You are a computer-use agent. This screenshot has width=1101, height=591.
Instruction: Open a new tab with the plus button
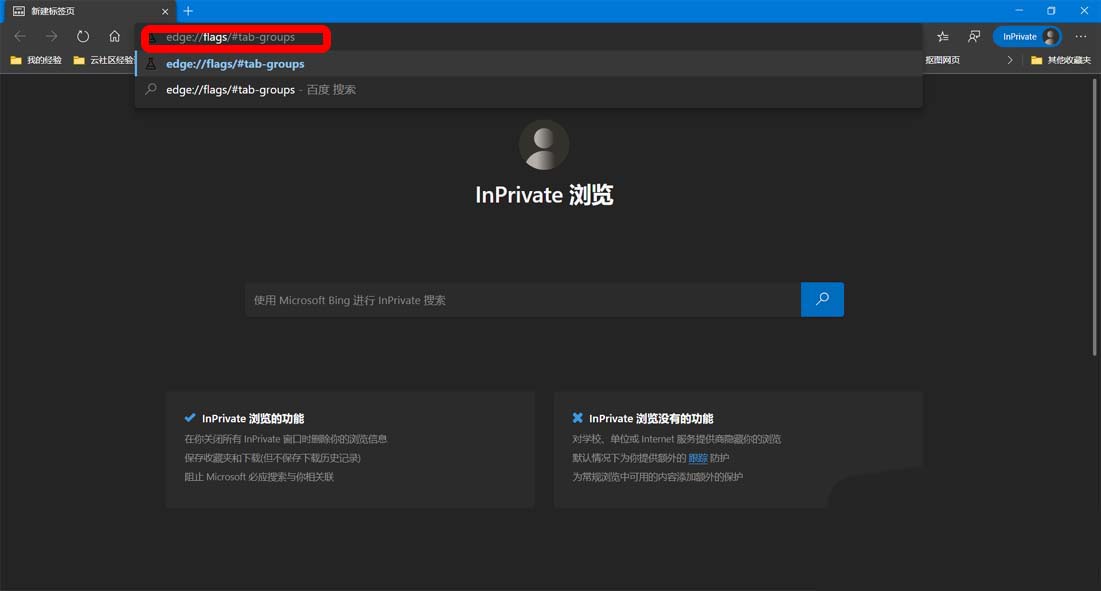coord(188,11)
